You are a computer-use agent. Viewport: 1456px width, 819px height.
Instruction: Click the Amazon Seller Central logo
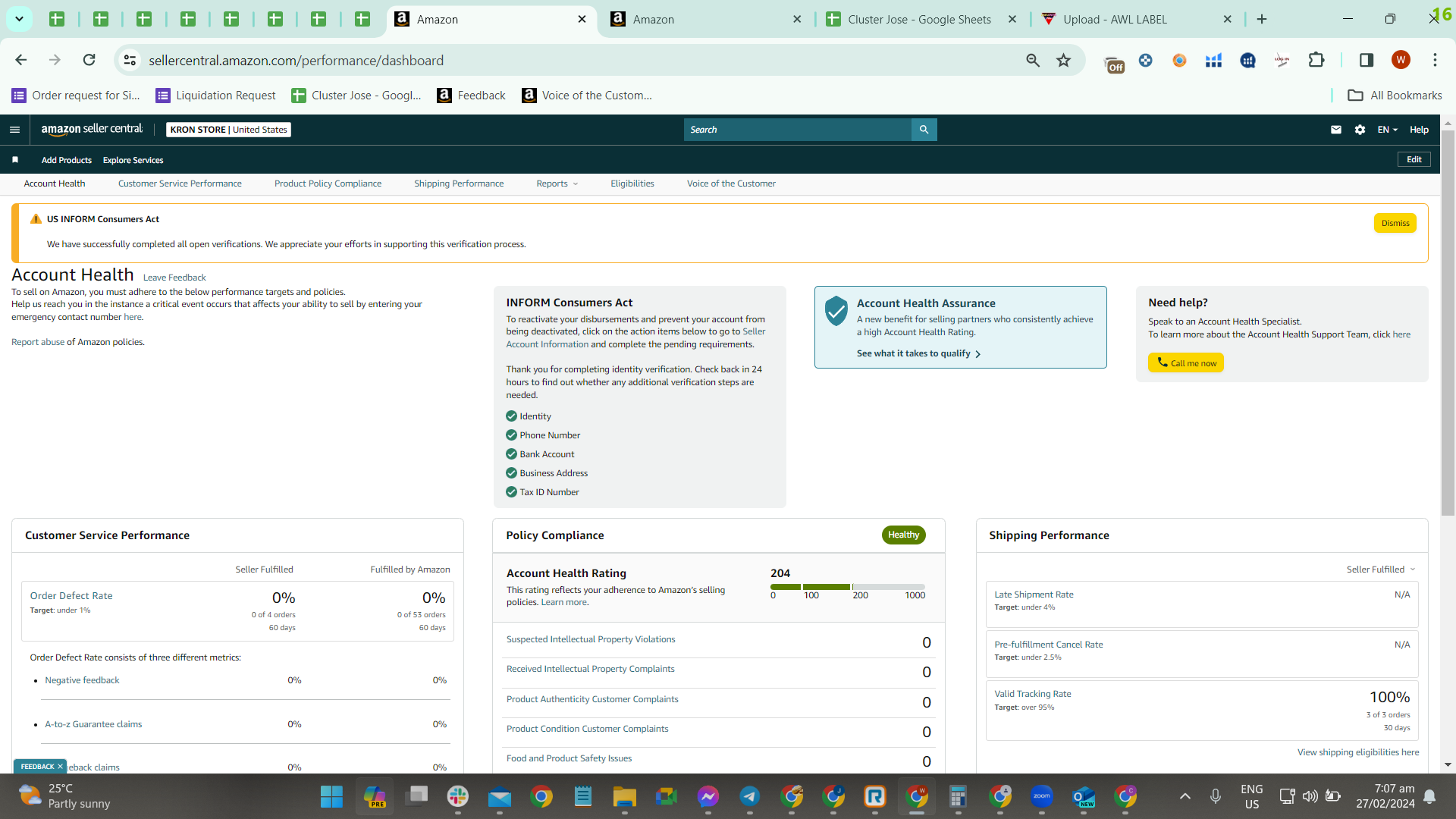(92, 130)
